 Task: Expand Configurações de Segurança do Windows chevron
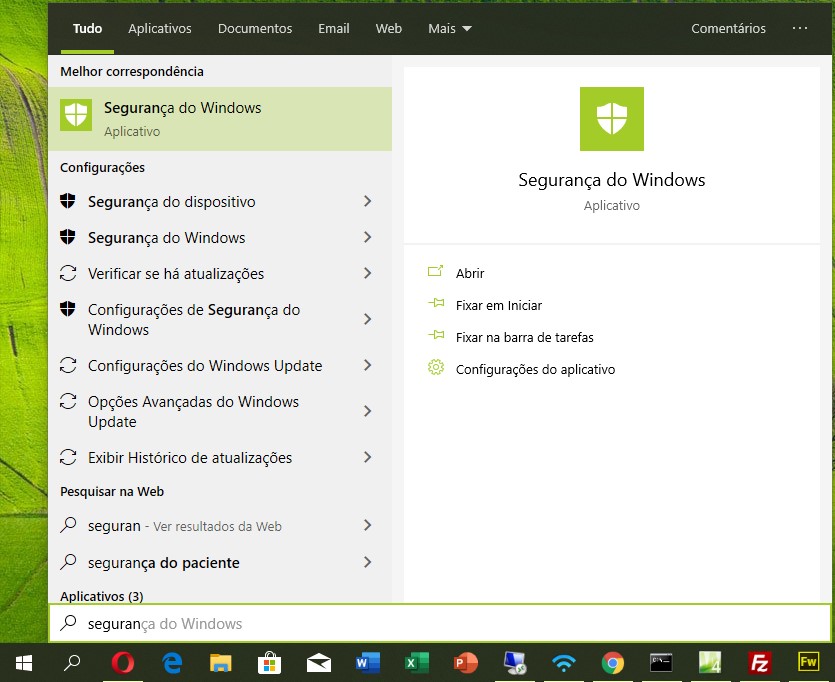(x=367, y=319)
